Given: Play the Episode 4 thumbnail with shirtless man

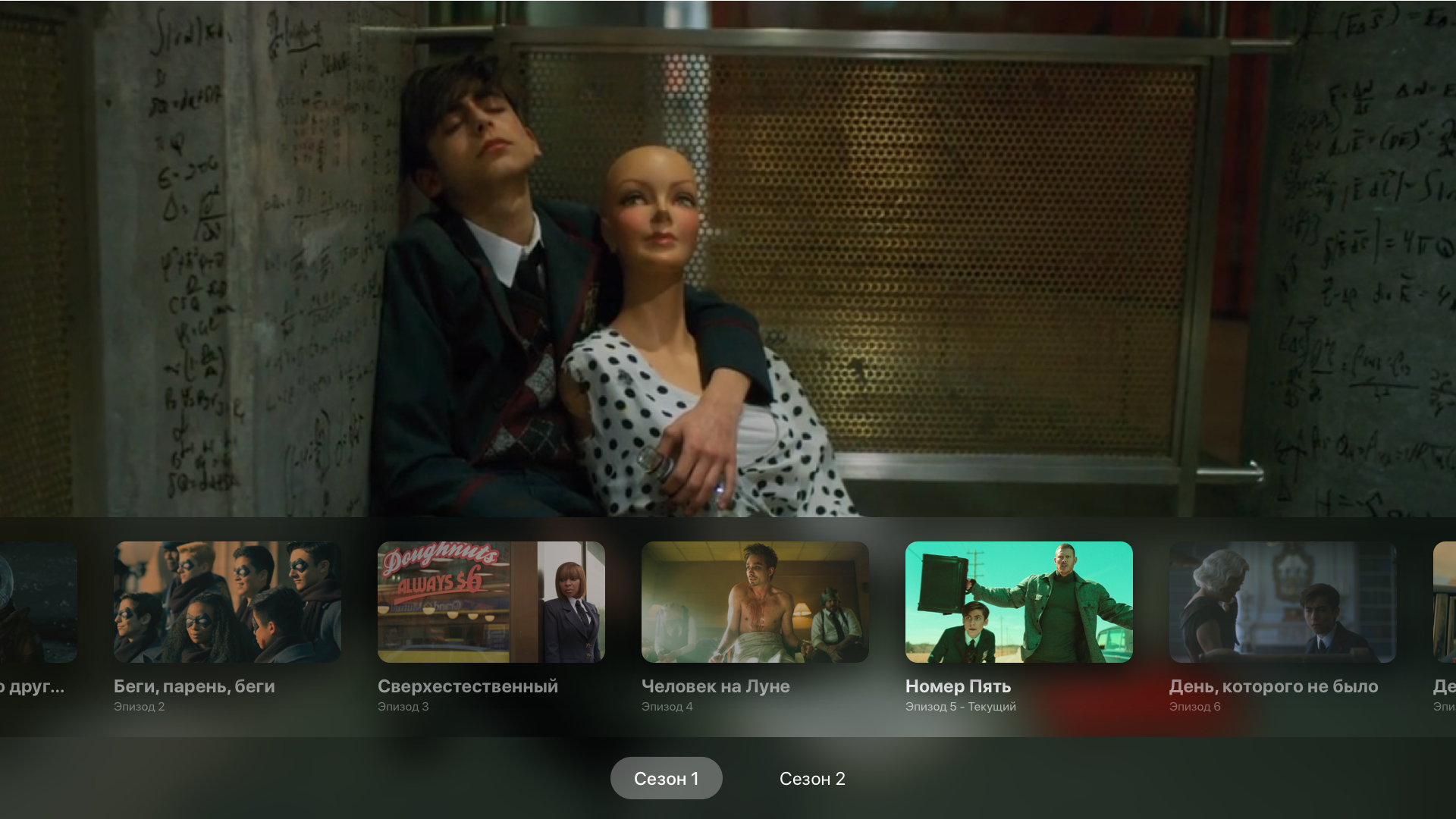Looking at the screenshot, I should pos(755,602).
